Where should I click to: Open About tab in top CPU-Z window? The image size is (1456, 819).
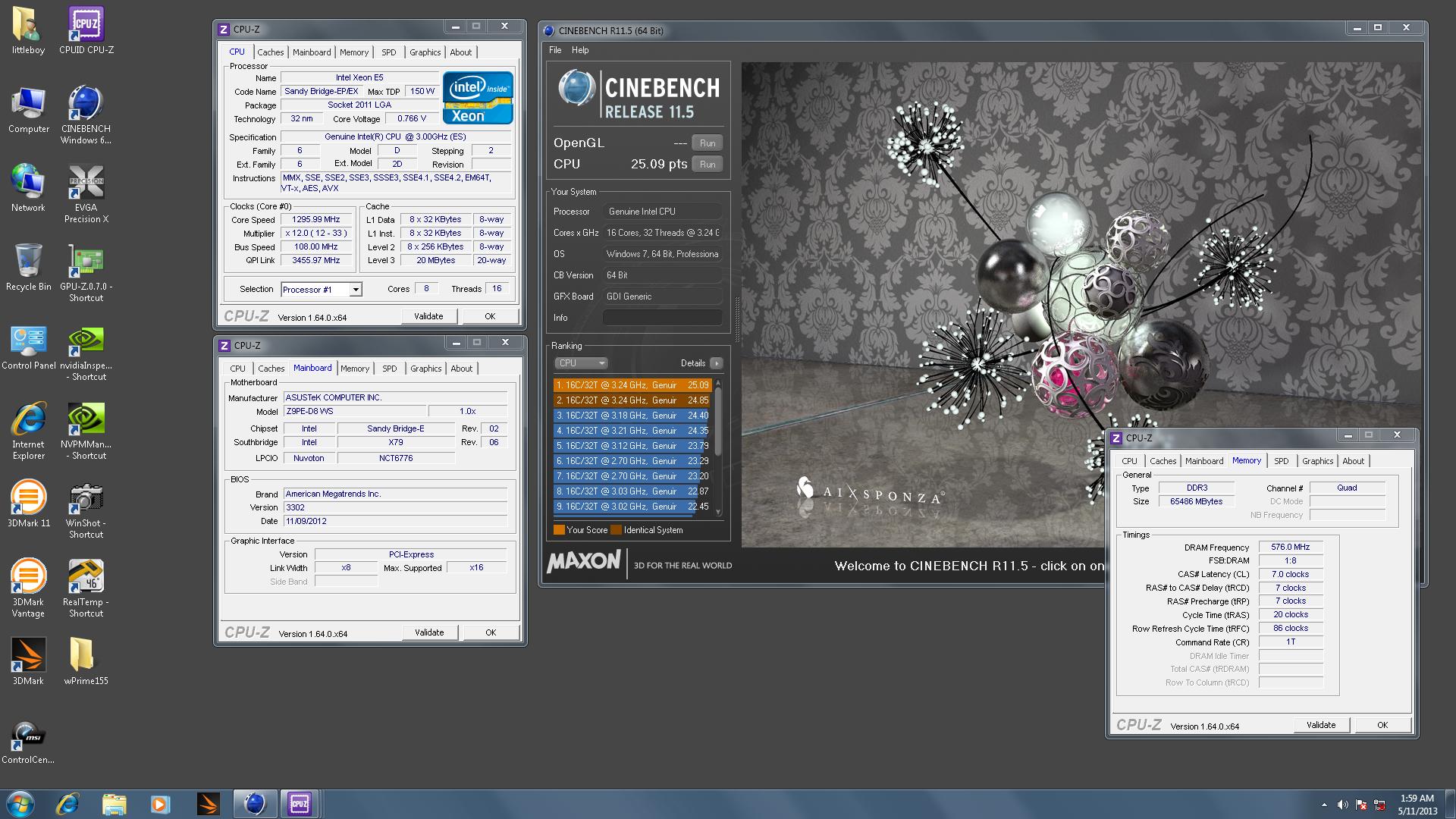tap(460, 52)
